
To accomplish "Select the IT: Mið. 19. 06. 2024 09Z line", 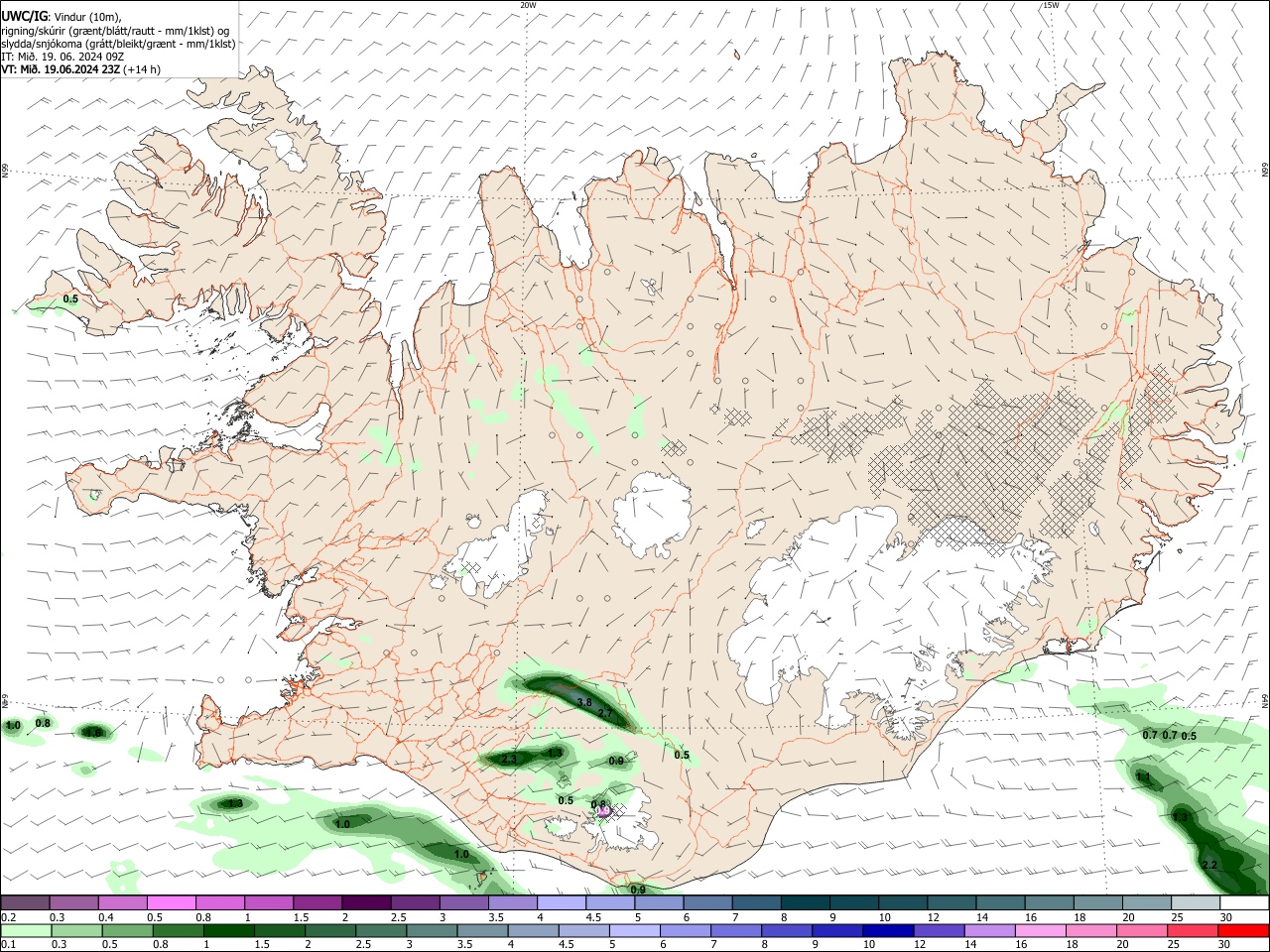I will (x=62, y=57).
